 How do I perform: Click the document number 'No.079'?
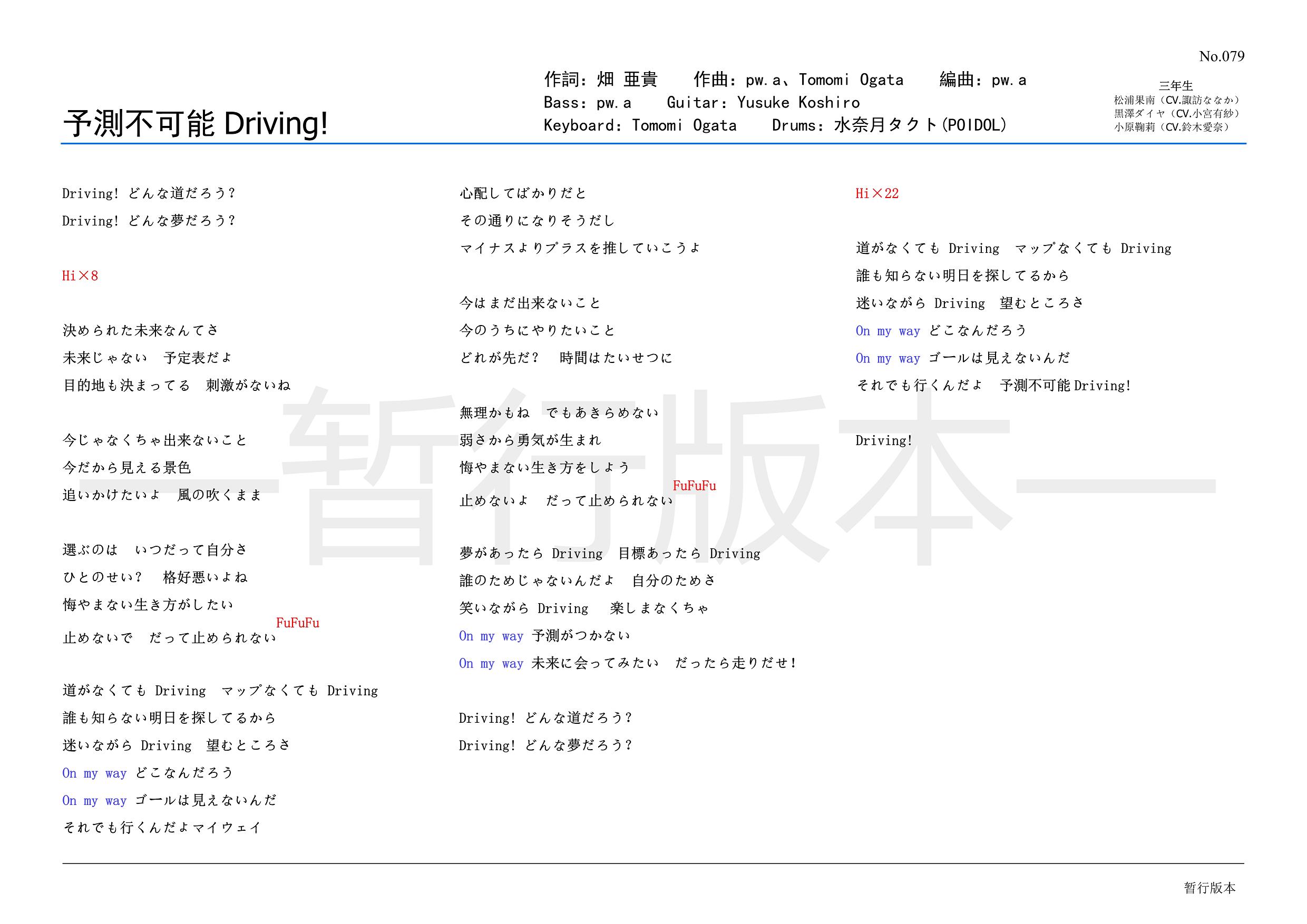[x=1221, y=56]
